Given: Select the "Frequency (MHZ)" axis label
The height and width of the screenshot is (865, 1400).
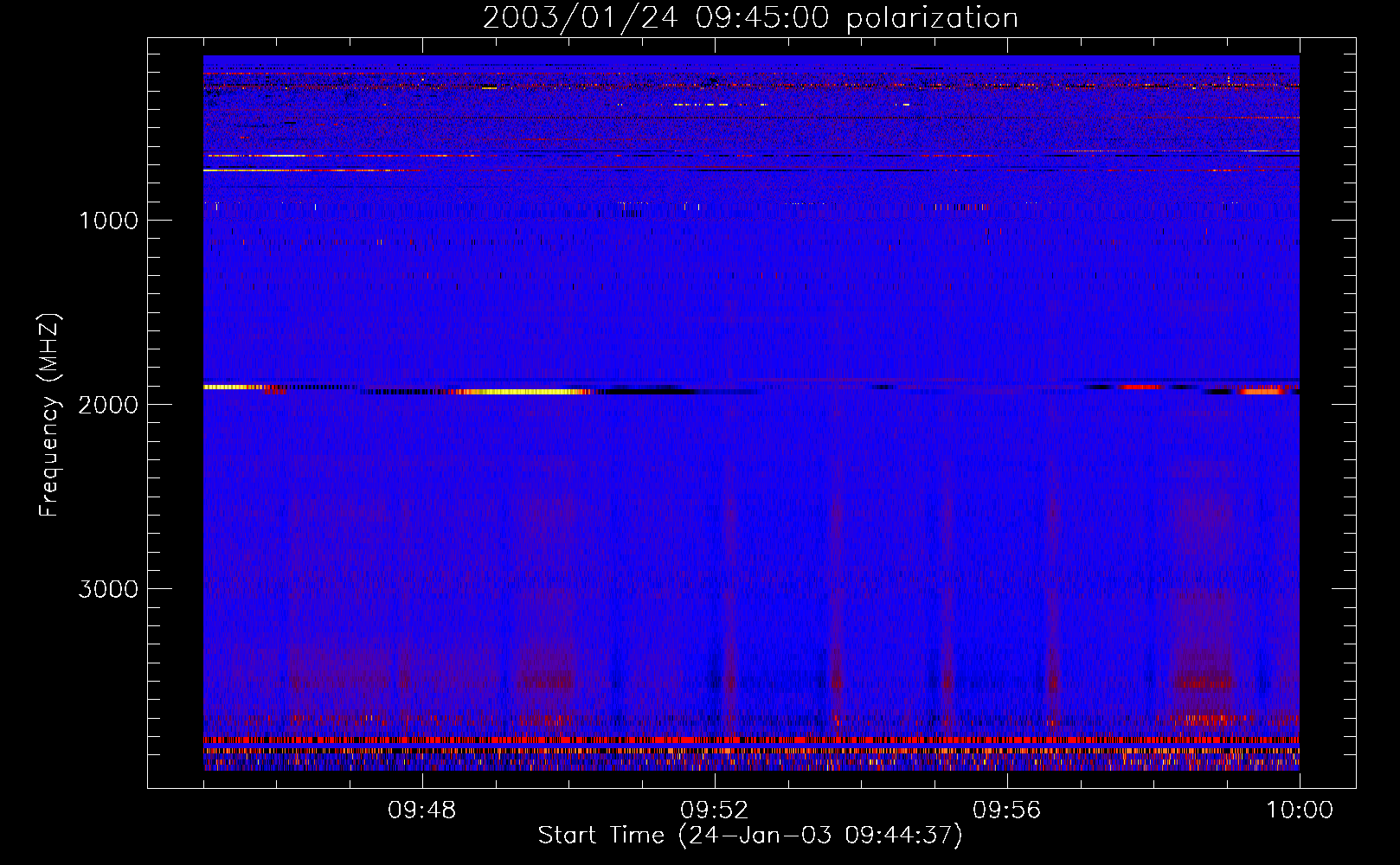Looking at the screenshot, I should (50, 415).
